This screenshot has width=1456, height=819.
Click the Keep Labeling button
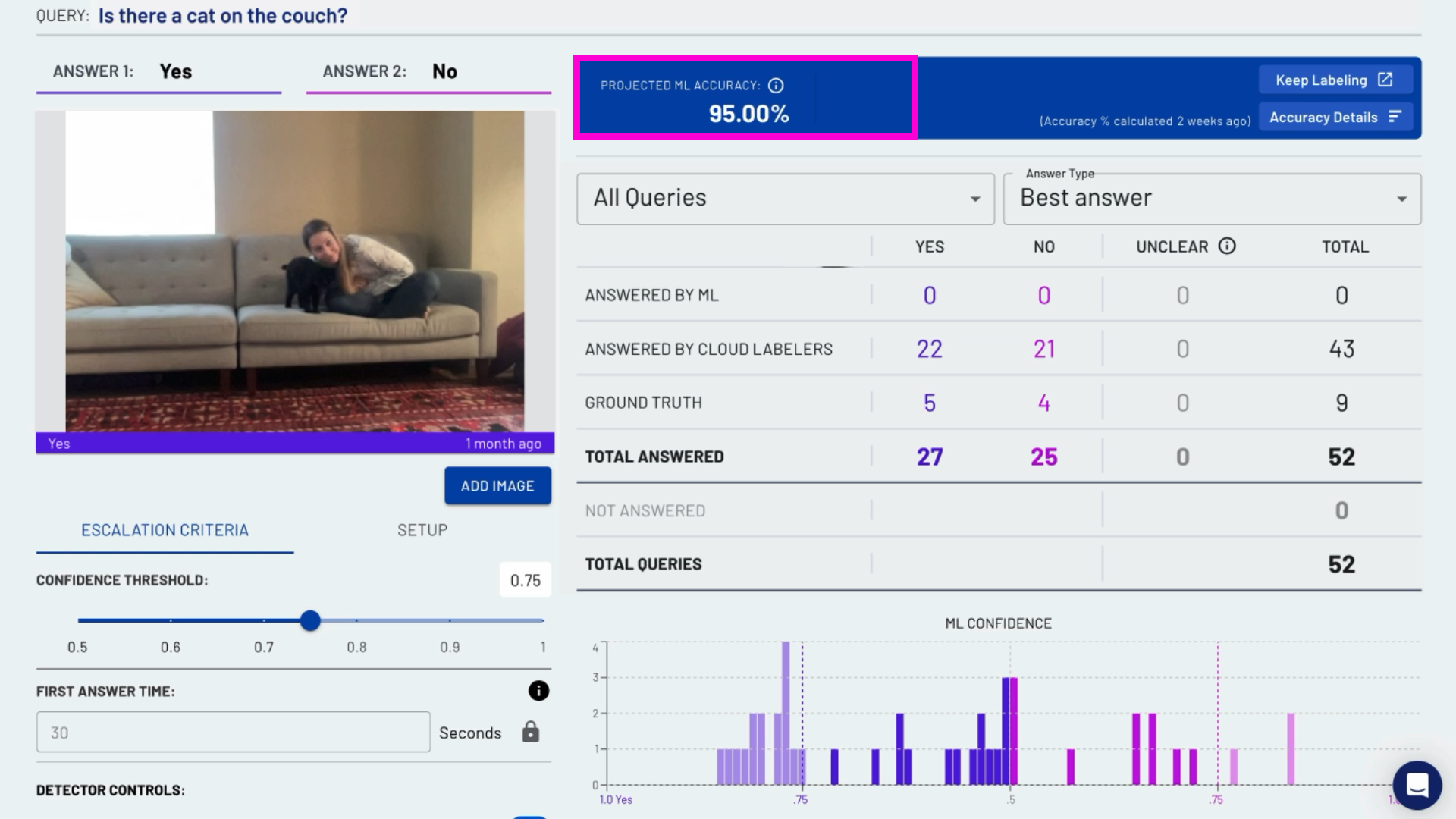coord(1335,80)
